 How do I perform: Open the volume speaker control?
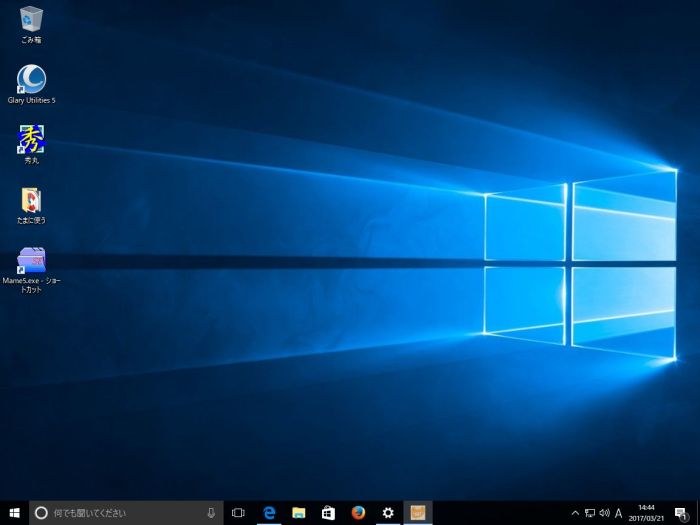[604, 513]
